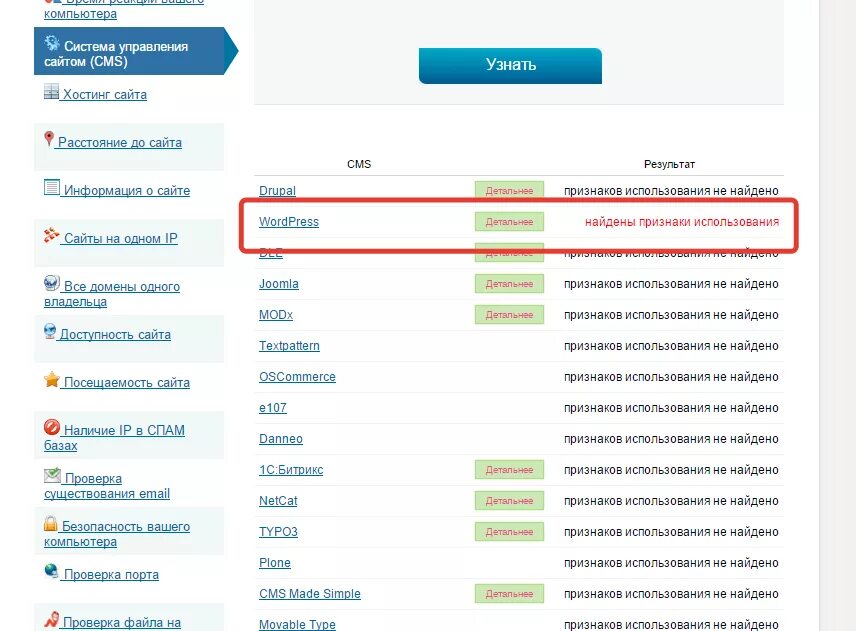This screenshot has width=856, height=631.
Task: Click the gear icon beside Система управления сайтом
Action: click(x=52, y=43)
